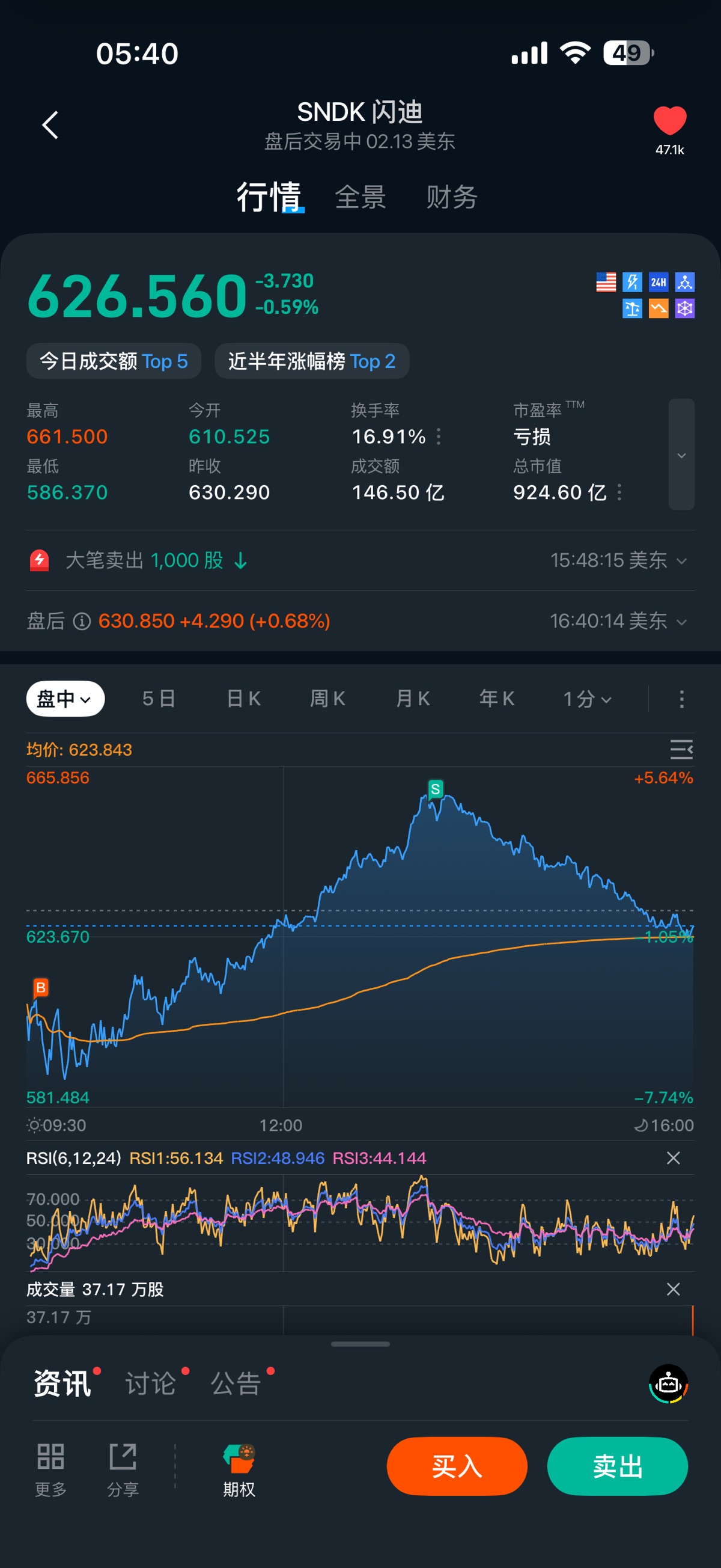Screen dimensions: 721x1568
Task: Open the 1分 interval dropdown
Action: (x=586, y=699)
